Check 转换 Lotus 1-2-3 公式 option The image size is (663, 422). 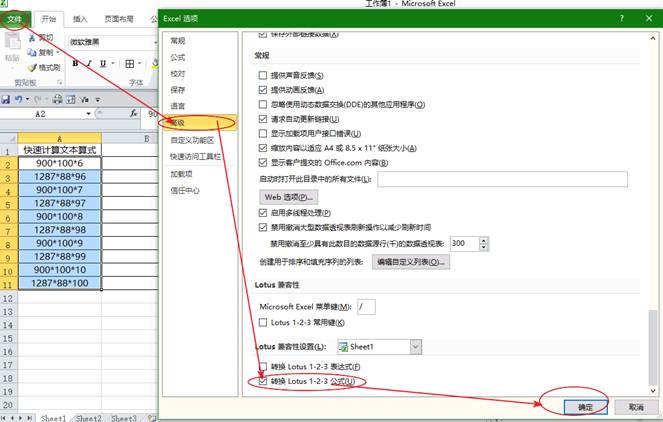pyautogui.click(x=263, y=382)
